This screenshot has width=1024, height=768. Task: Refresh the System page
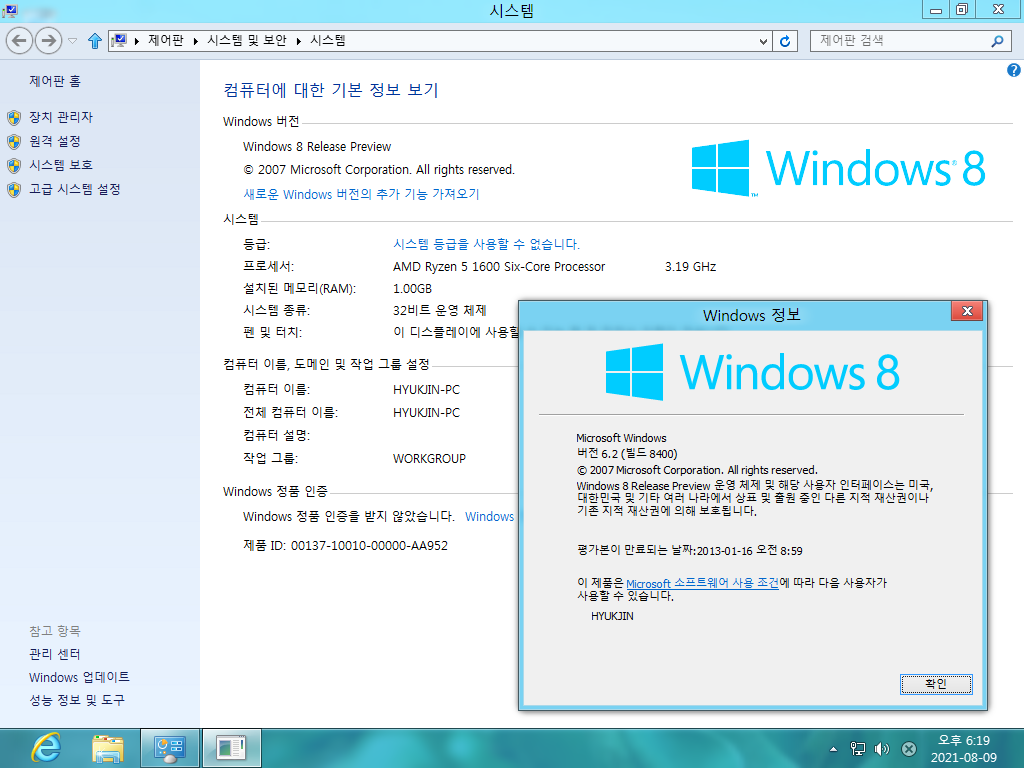(785, 41)
